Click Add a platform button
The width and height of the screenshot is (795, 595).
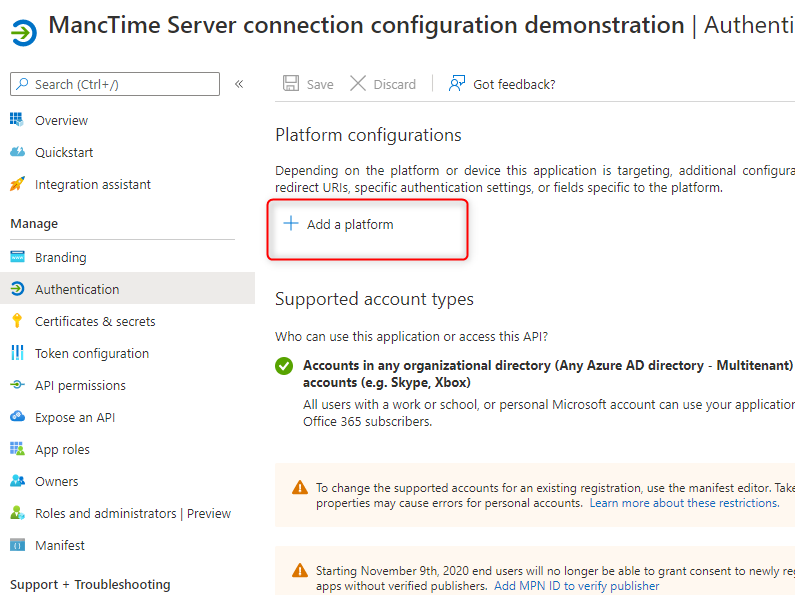[x=339, y=225]
